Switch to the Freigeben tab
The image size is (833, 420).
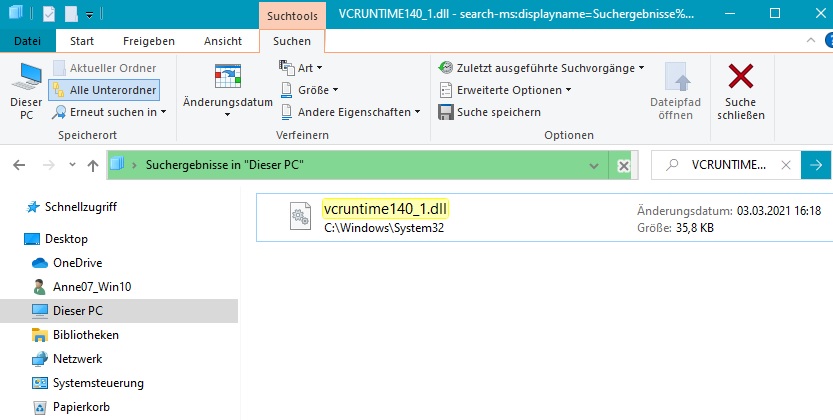click(148, 41)
